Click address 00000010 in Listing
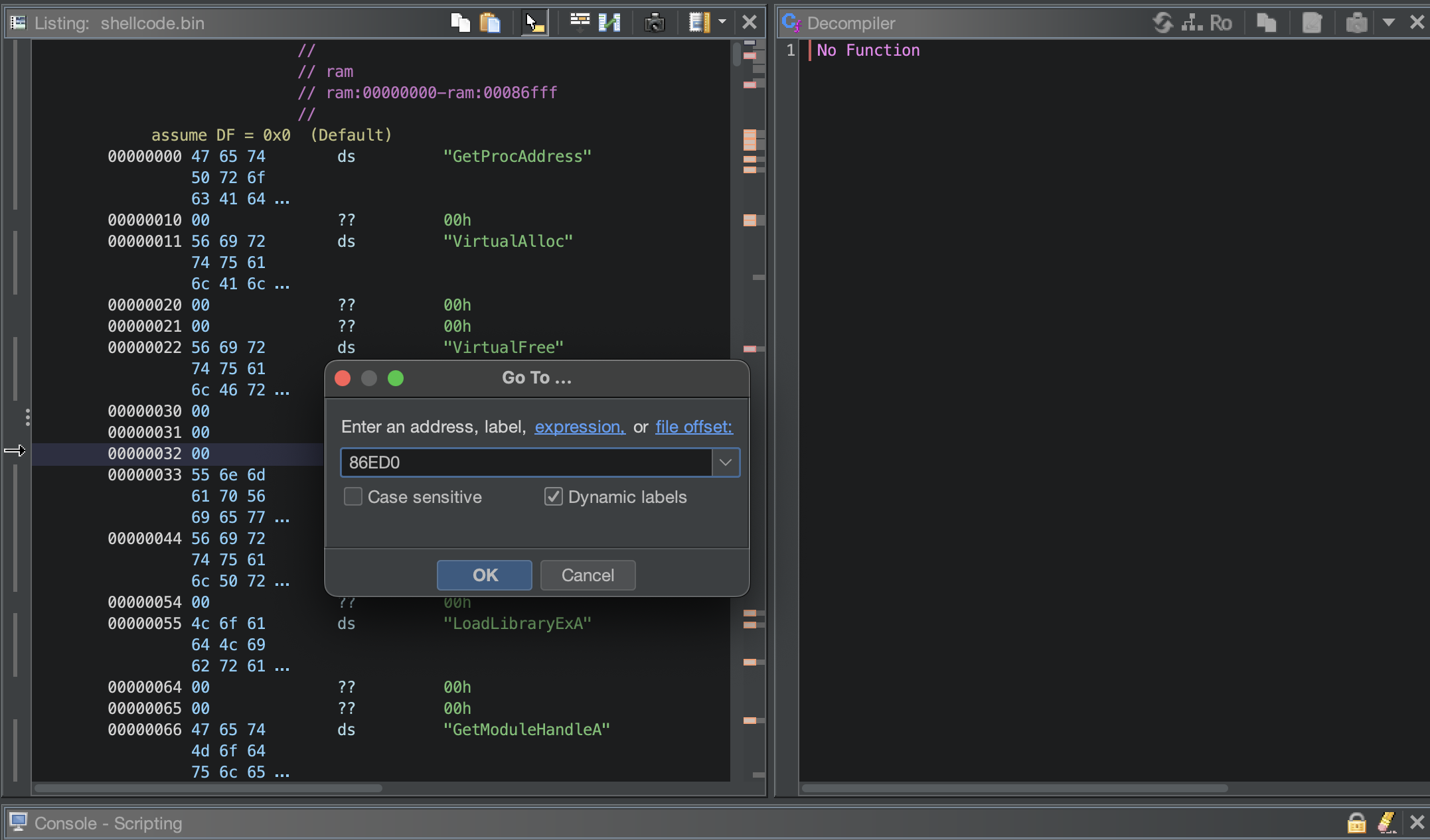The image size is (1430, 840). (x=145, y=220)
